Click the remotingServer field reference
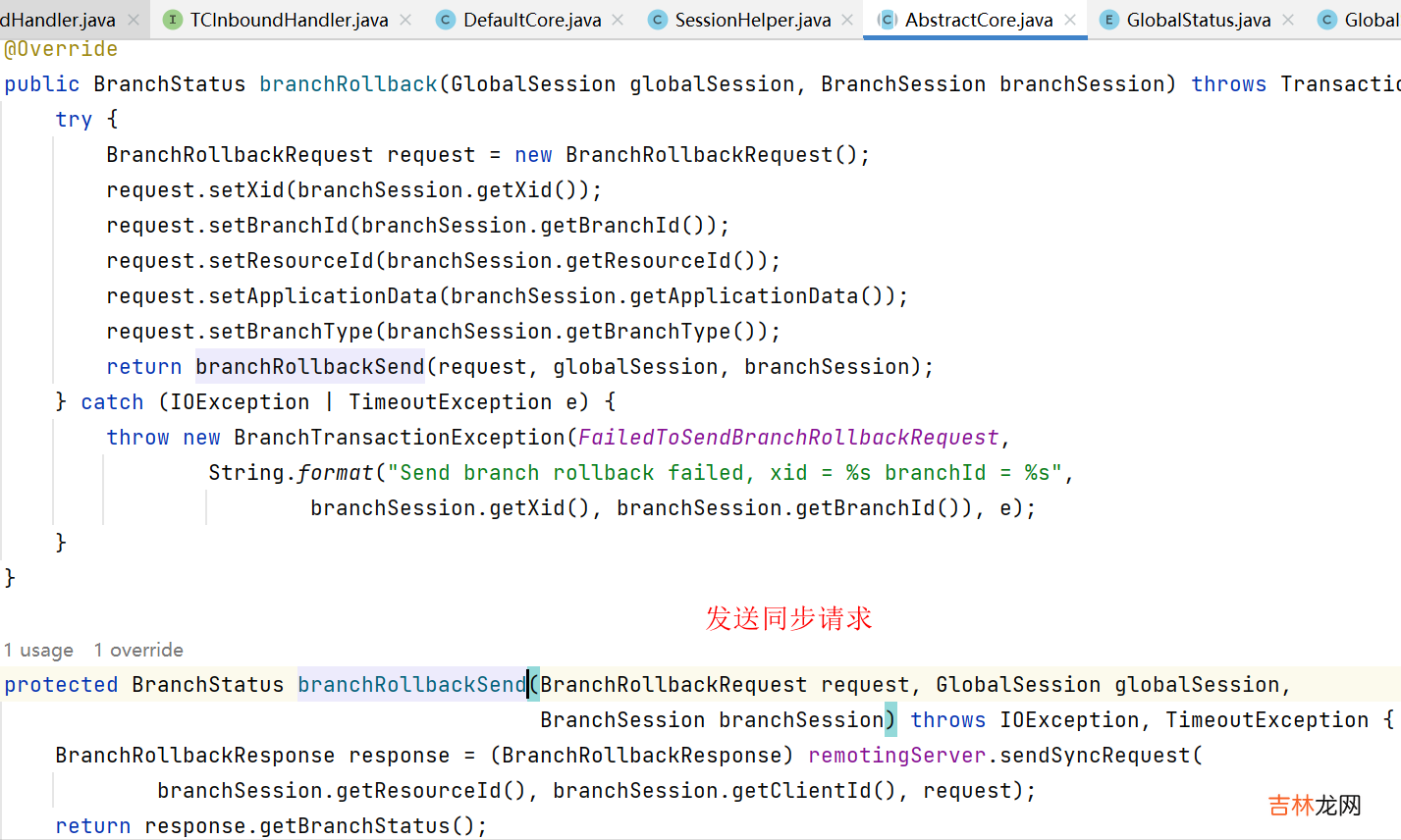Viewport: 1401px width, 840px height. pyautogui.click(x=896, y=756)
